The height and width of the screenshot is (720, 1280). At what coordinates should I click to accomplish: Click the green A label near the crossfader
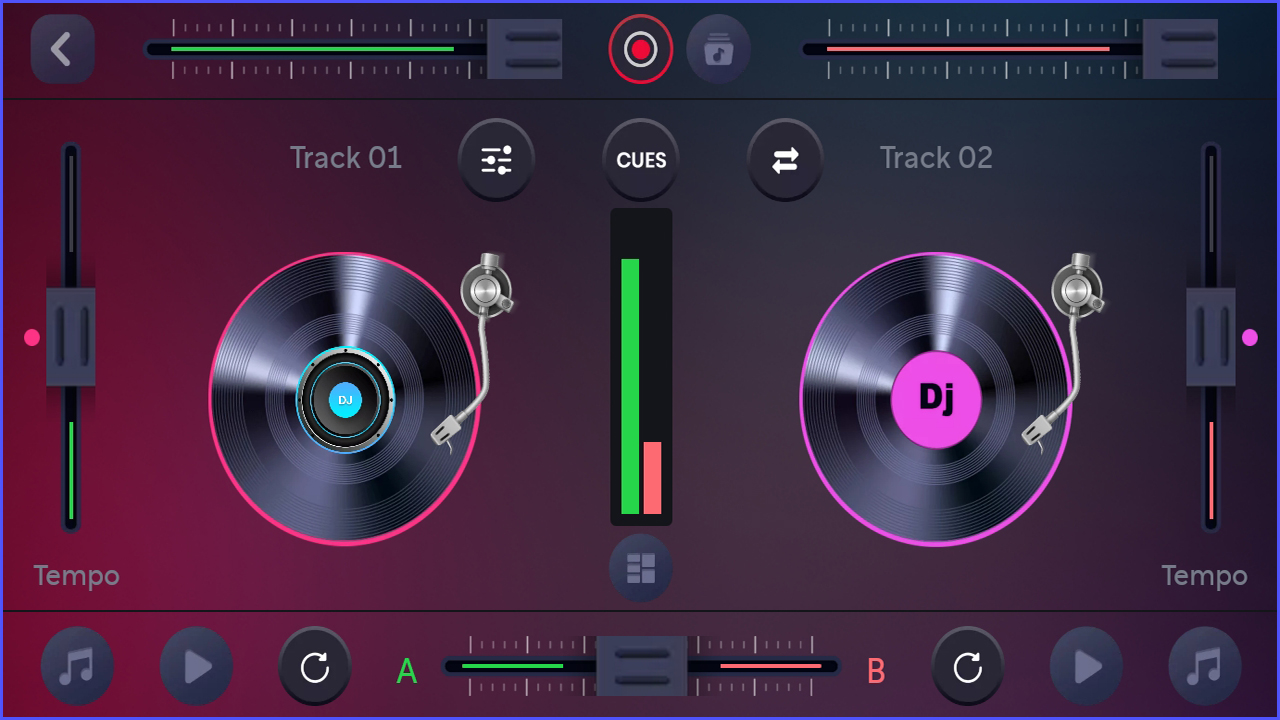pyautogui.click(x=406, y=672)
